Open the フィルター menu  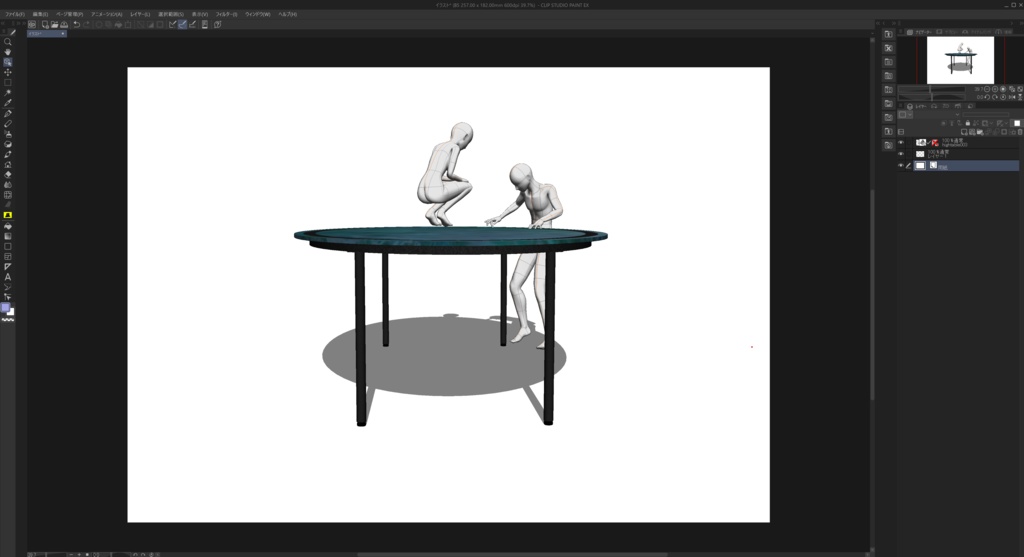227,14
